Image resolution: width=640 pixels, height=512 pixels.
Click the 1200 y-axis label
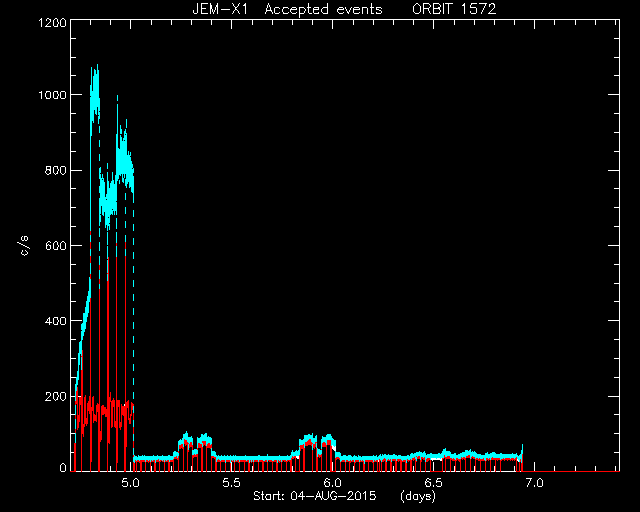(x=52, y=22)
